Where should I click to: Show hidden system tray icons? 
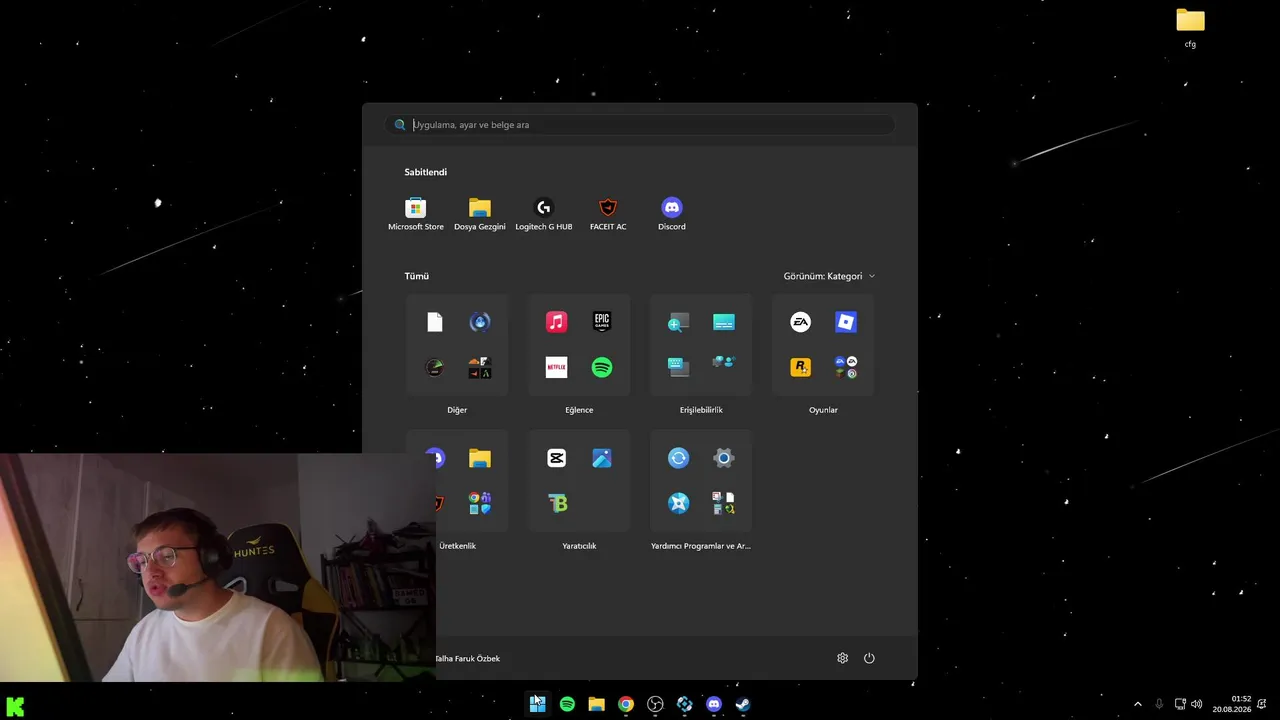[x=1137, y=704]
